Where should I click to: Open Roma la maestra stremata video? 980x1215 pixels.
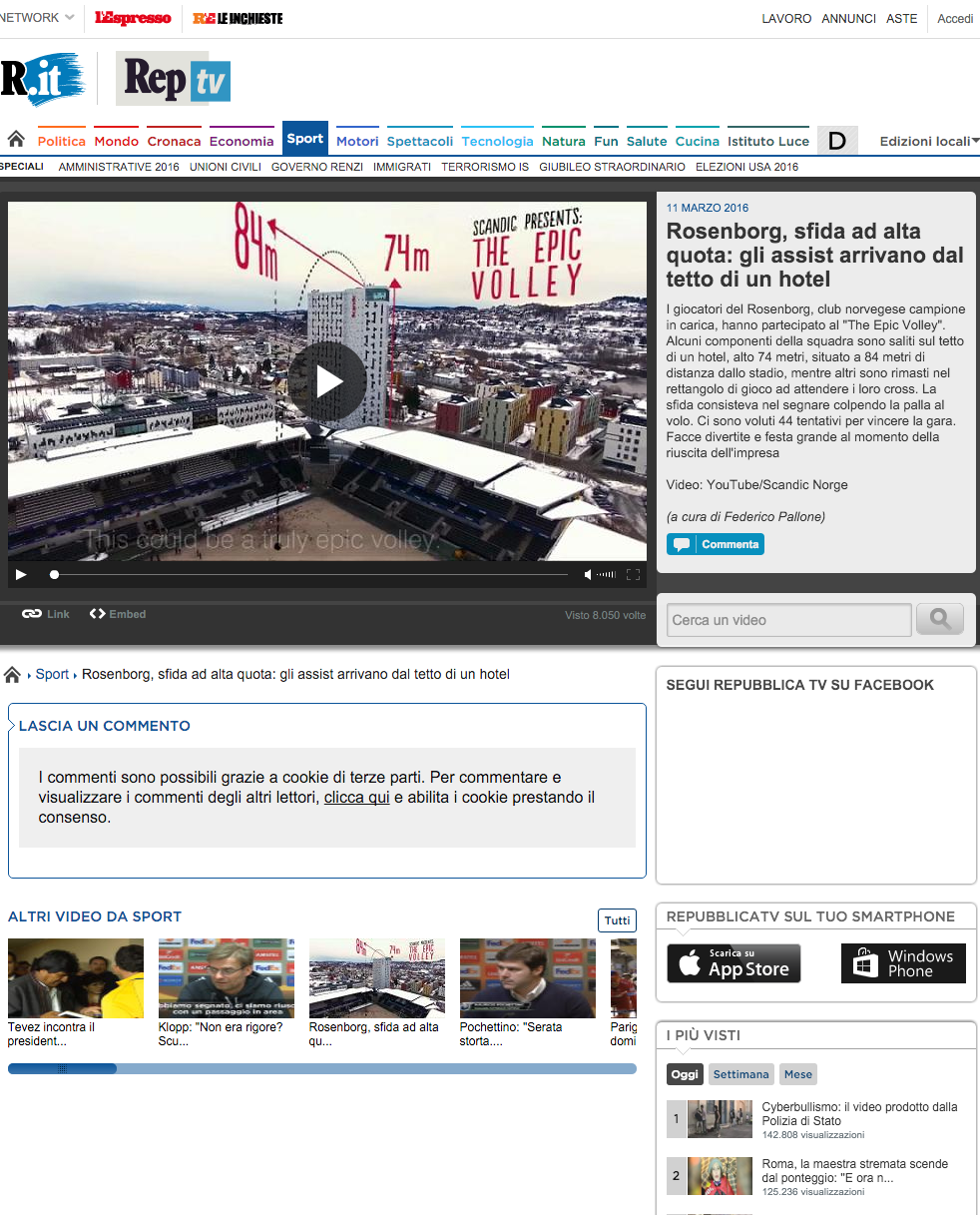click(x=854, y=1171)
